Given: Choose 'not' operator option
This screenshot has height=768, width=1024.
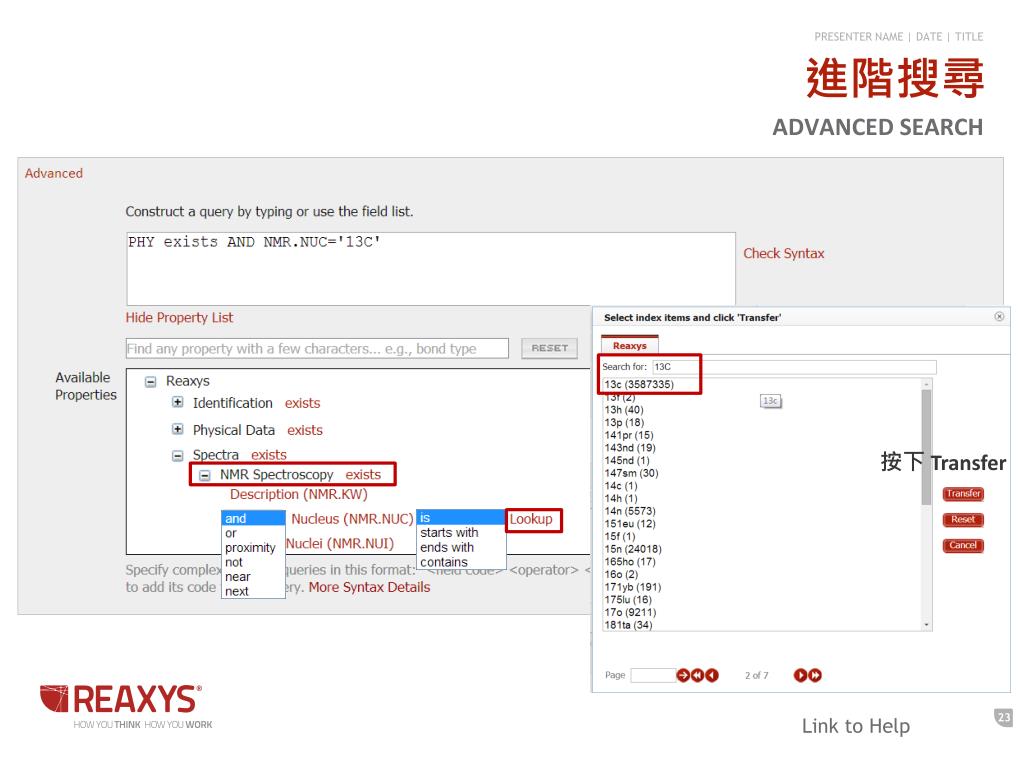Looking at the screenshot, I should [253, 562].
